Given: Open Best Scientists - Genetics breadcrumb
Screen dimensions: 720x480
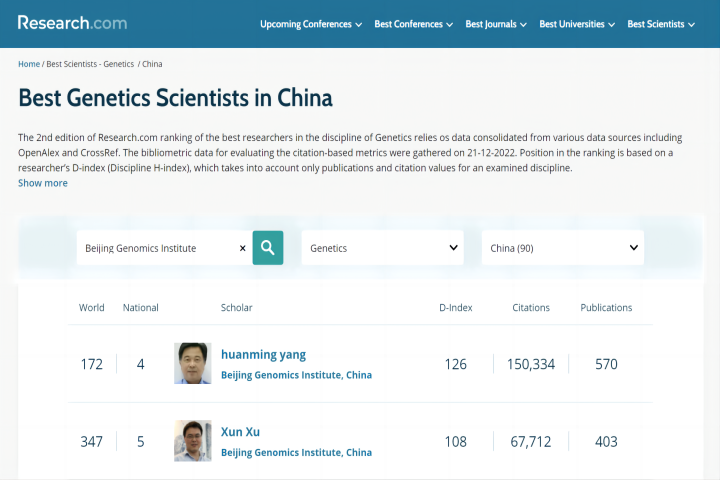Looking at the screenshot, I should tap(90, 64).
